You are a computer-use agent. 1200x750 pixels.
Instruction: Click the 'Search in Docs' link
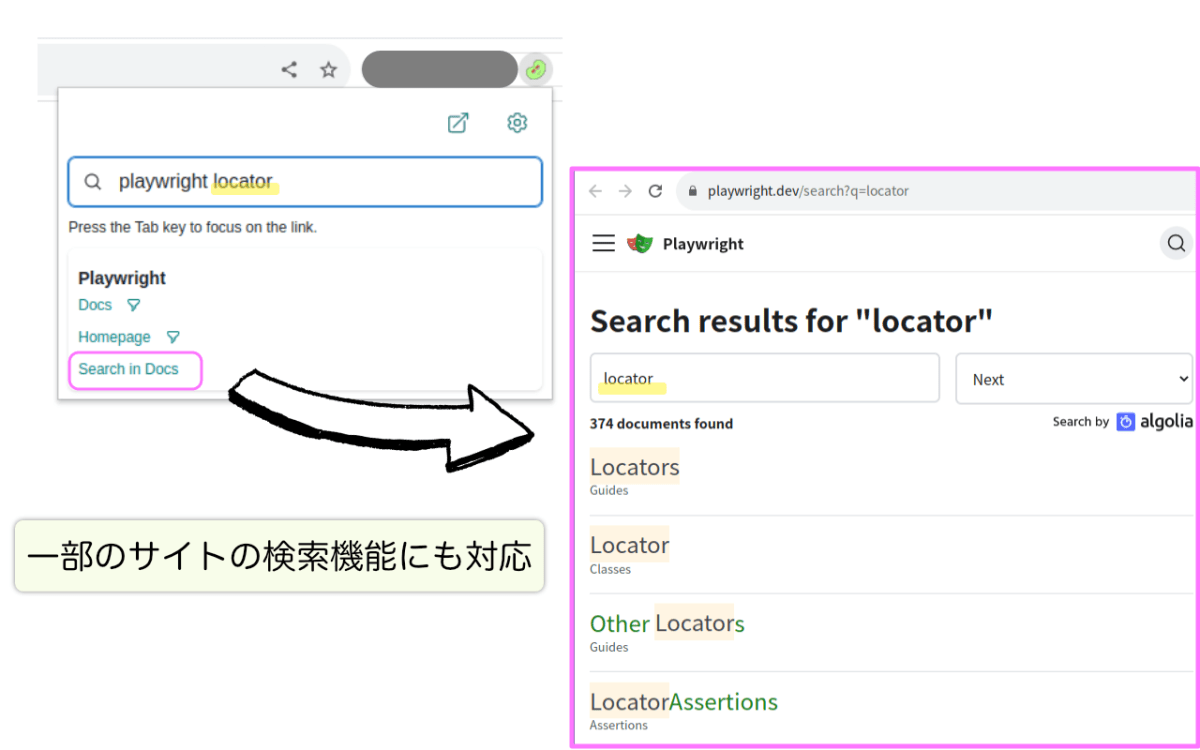click(x=128, y=369)
